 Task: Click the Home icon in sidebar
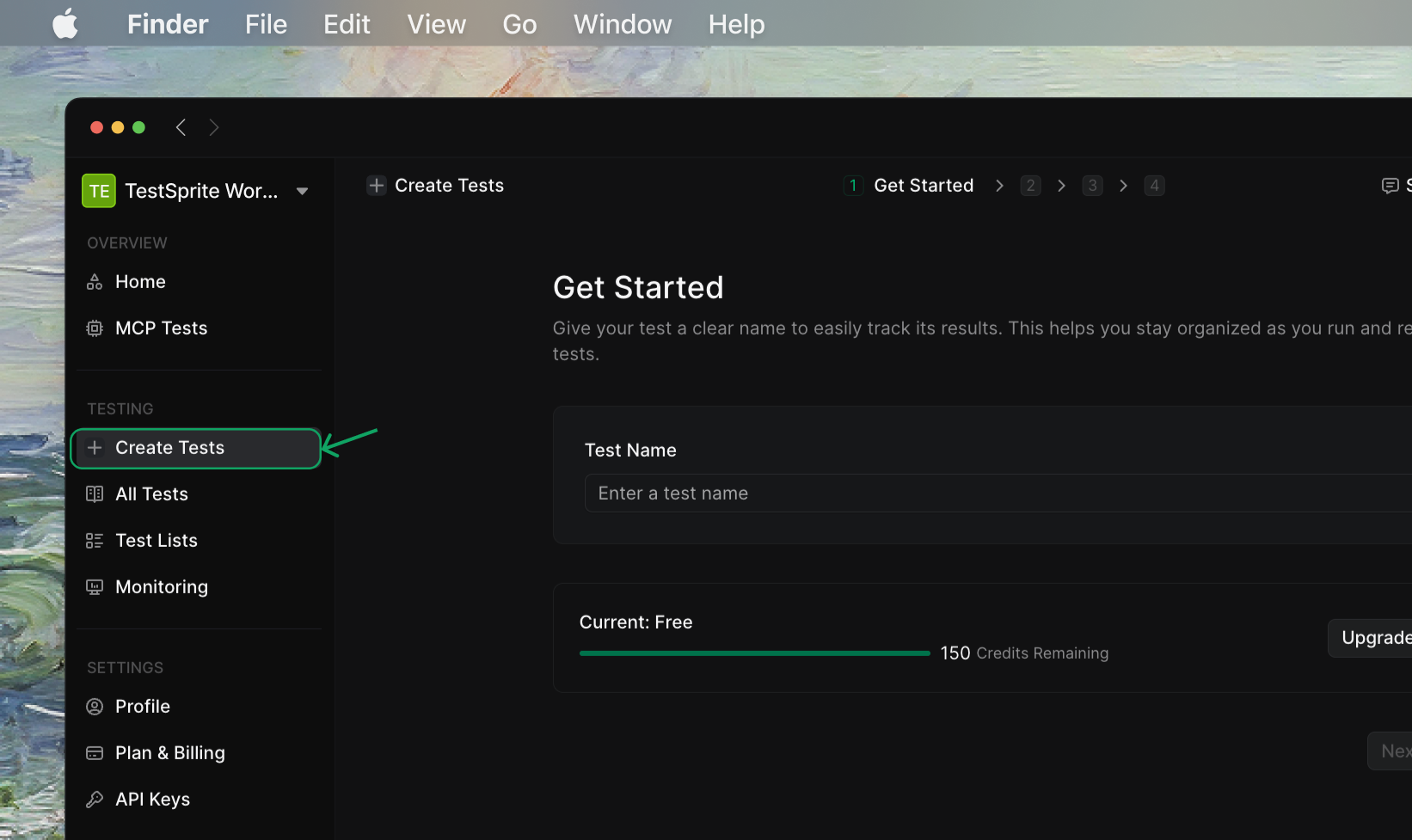point(95,282)
